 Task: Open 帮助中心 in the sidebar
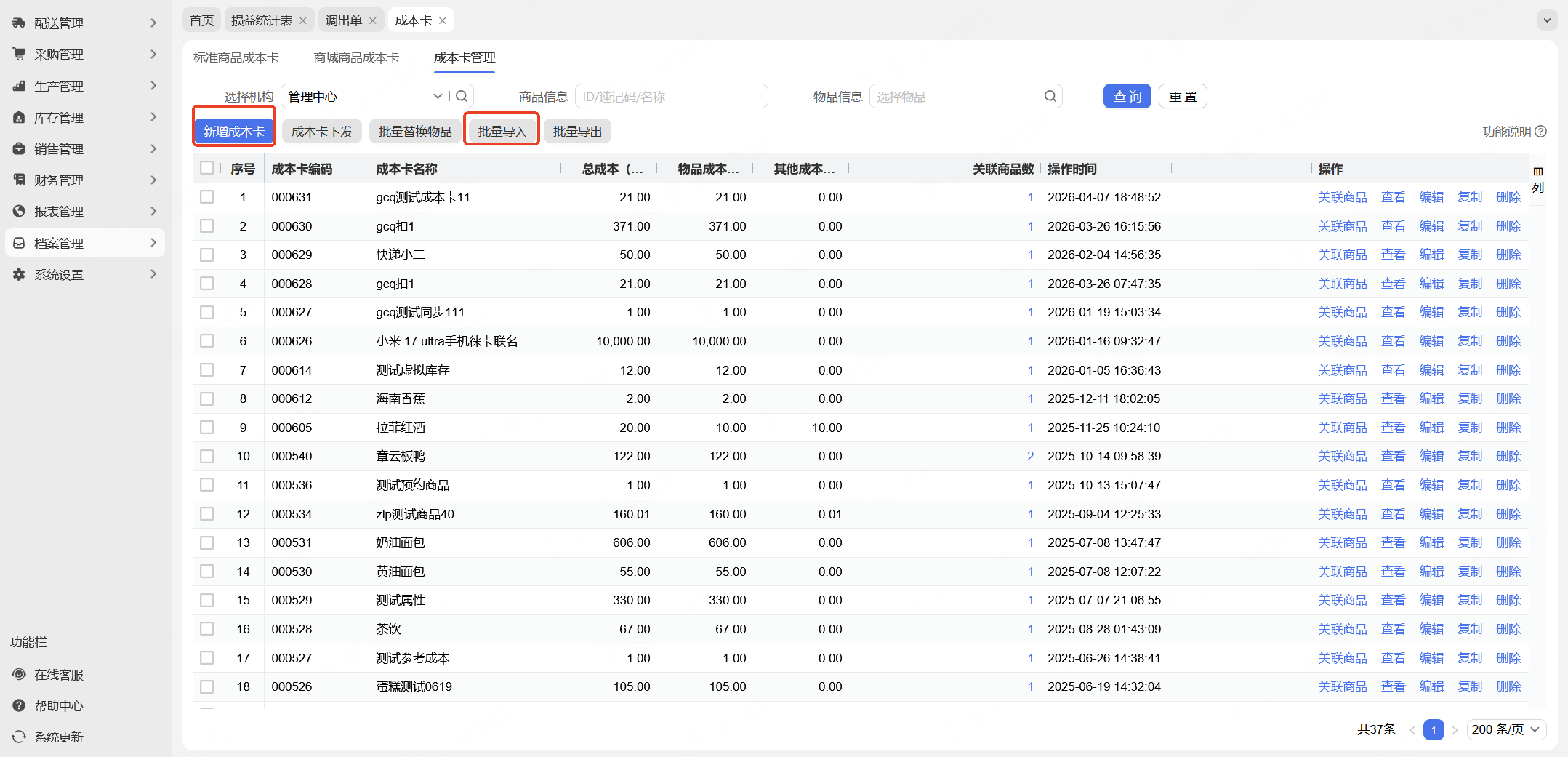58,706
